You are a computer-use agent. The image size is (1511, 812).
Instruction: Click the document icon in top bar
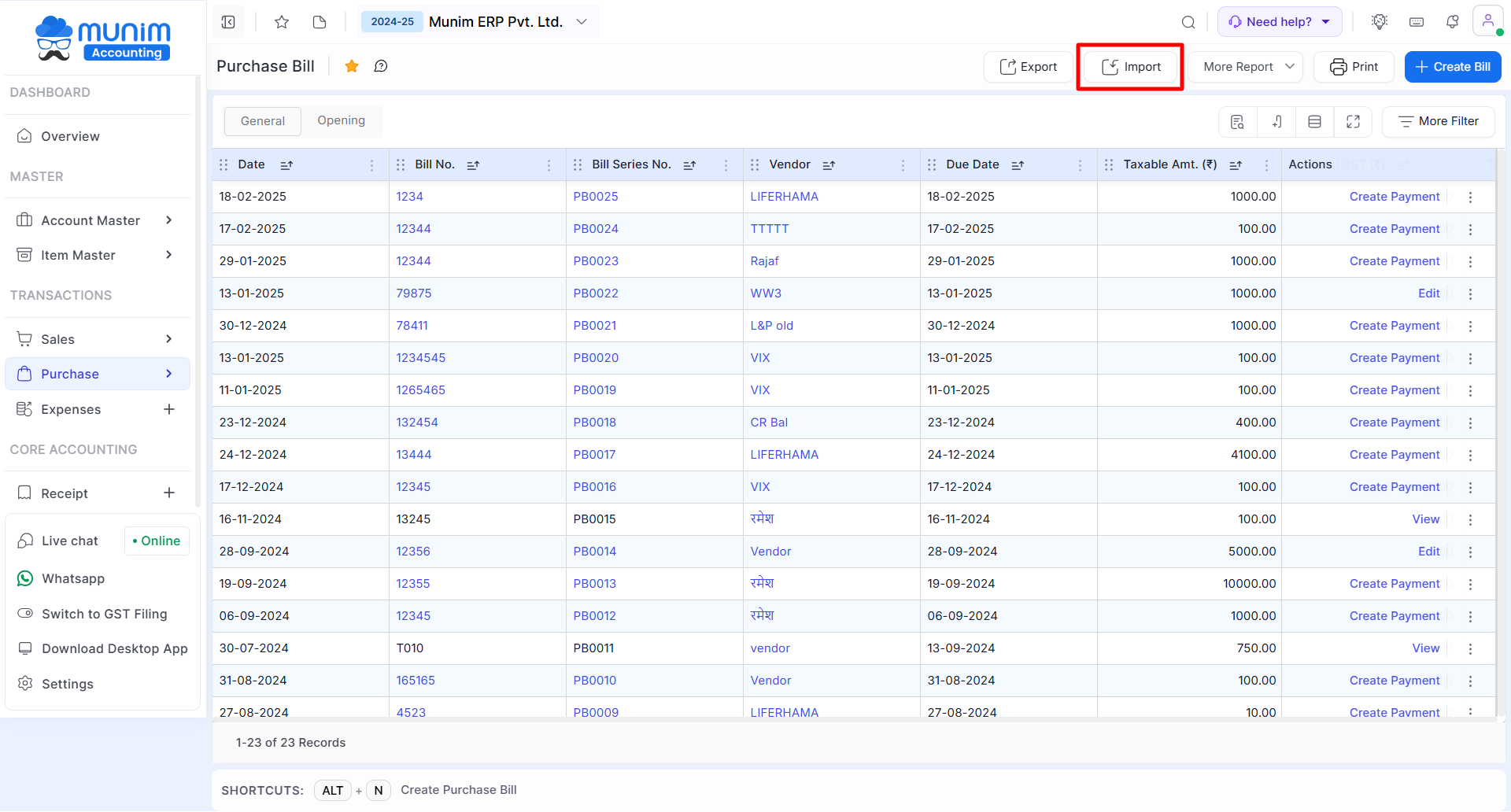pyautogui.click(x=320, y=22)
